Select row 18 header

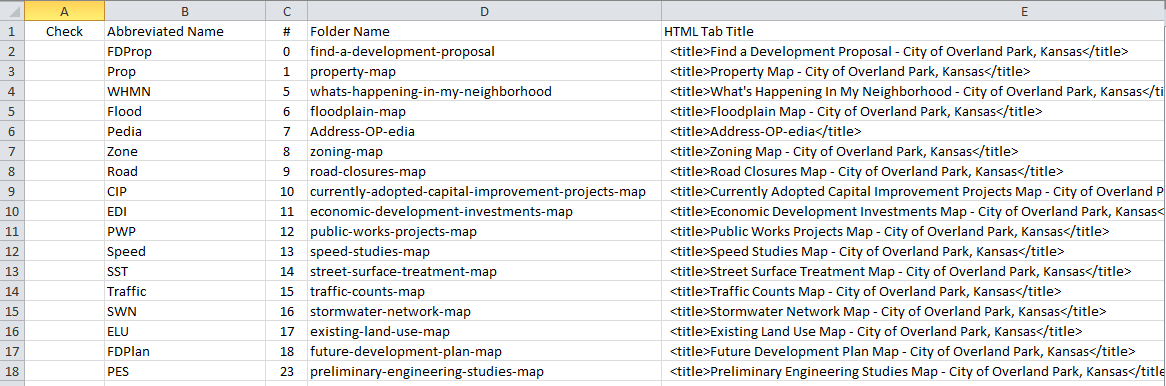12,372
